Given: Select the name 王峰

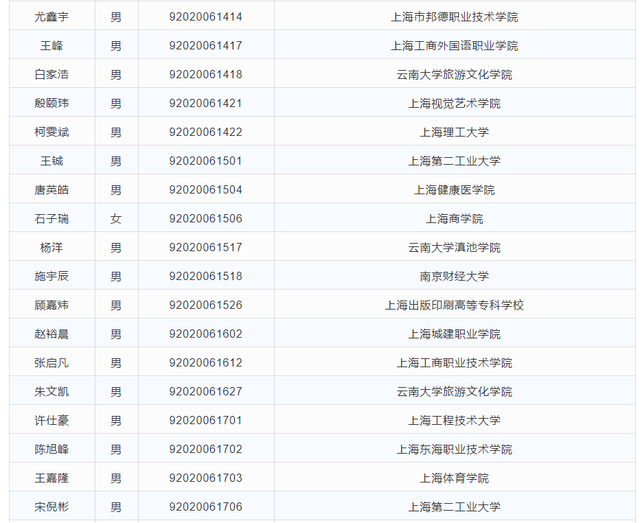Looking at the screenshot, I should tap(51, 45).
